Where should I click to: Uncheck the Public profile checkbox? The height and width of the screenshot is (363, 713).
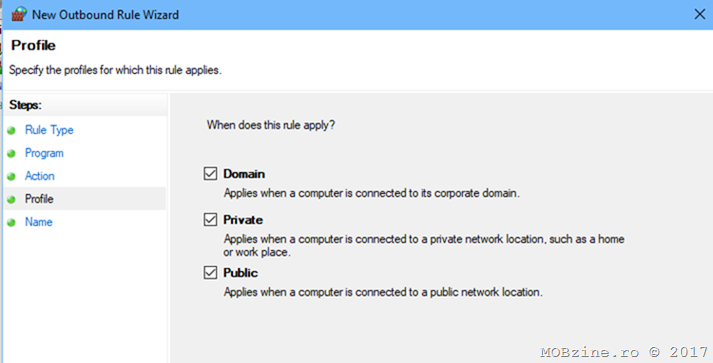pyautogui.click(x=210, y=272)
